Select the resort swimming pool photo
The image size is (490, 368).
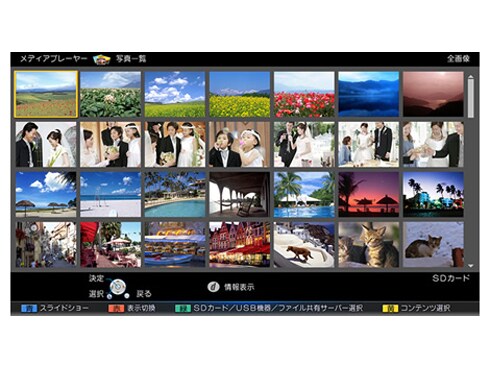(x=175, y=195)
